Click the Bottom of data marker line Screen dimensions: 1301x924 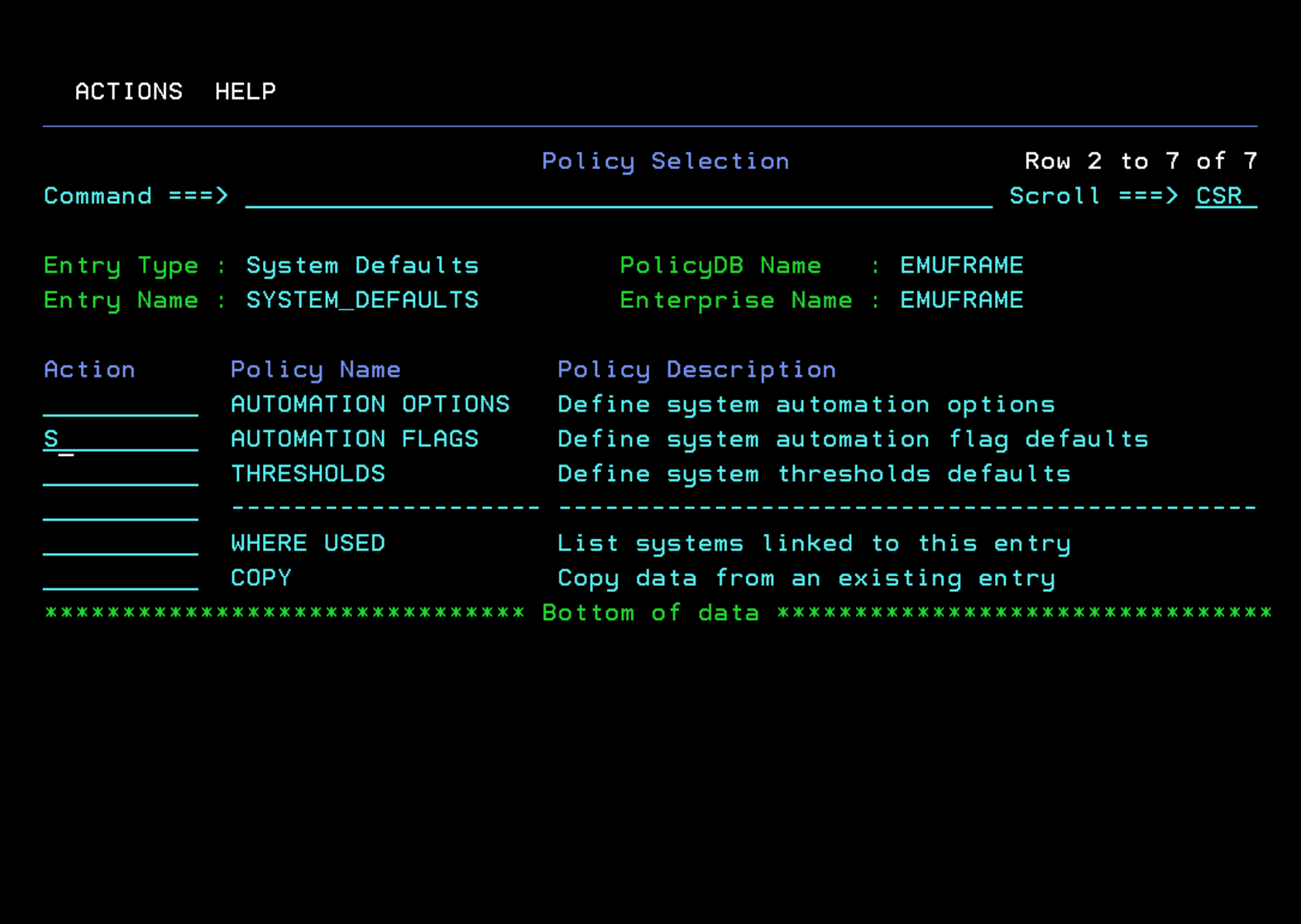pyautogui.click(x=649, y=613)
